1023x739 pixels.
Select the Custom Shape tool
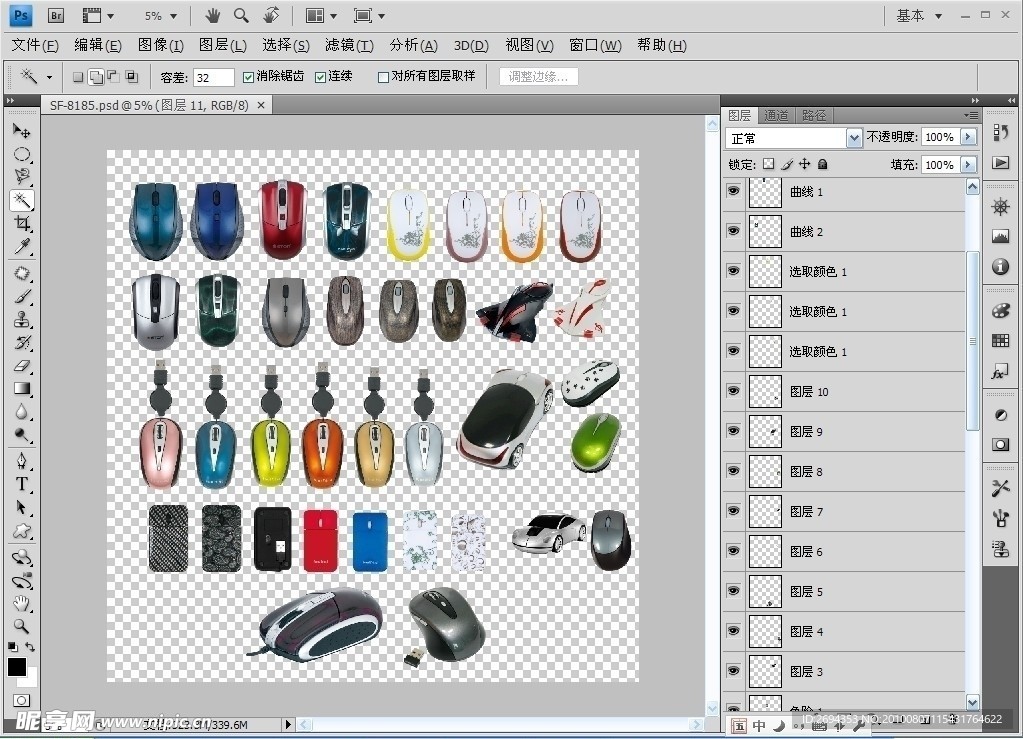tap(22, 531)
